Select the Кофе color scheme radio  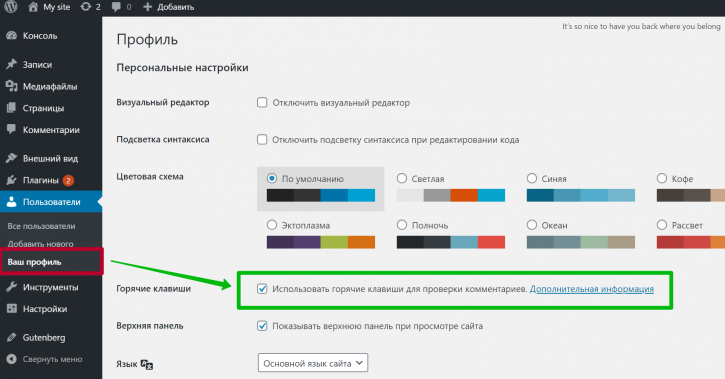662,178
